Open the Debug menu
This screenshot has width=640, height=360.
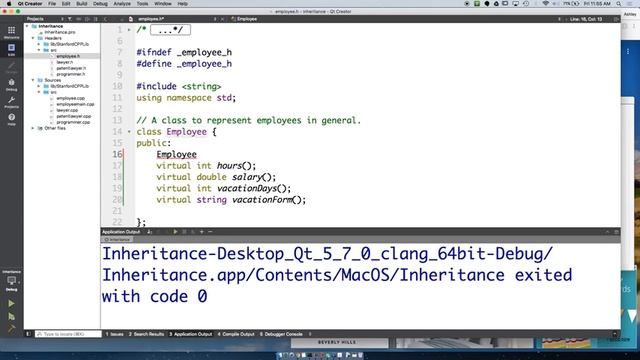coord(100,4)
